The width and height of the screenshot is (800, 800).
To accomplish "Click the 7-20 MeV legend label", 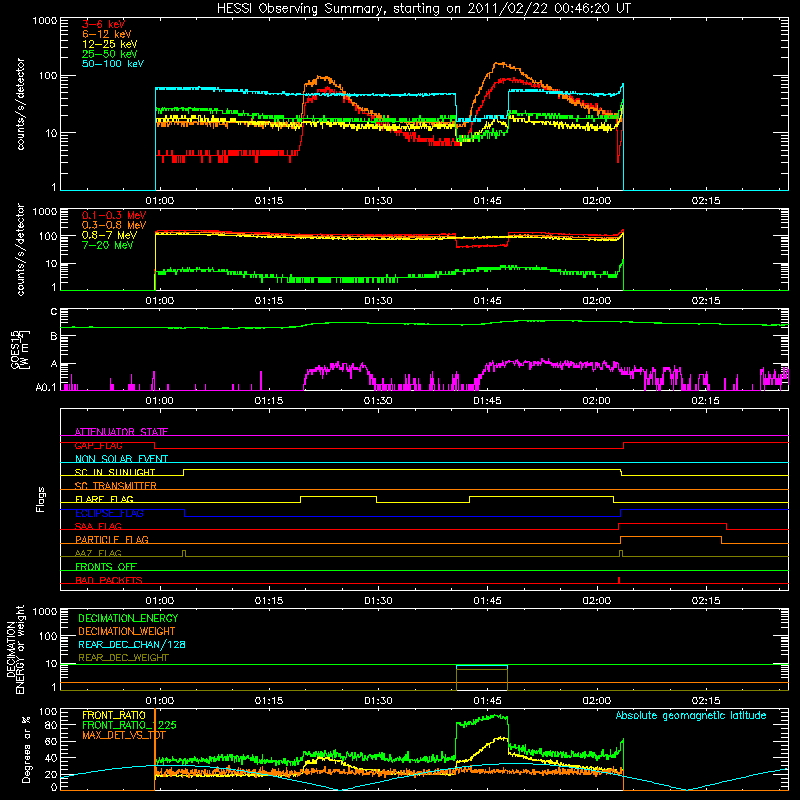I will click(107, 245).
